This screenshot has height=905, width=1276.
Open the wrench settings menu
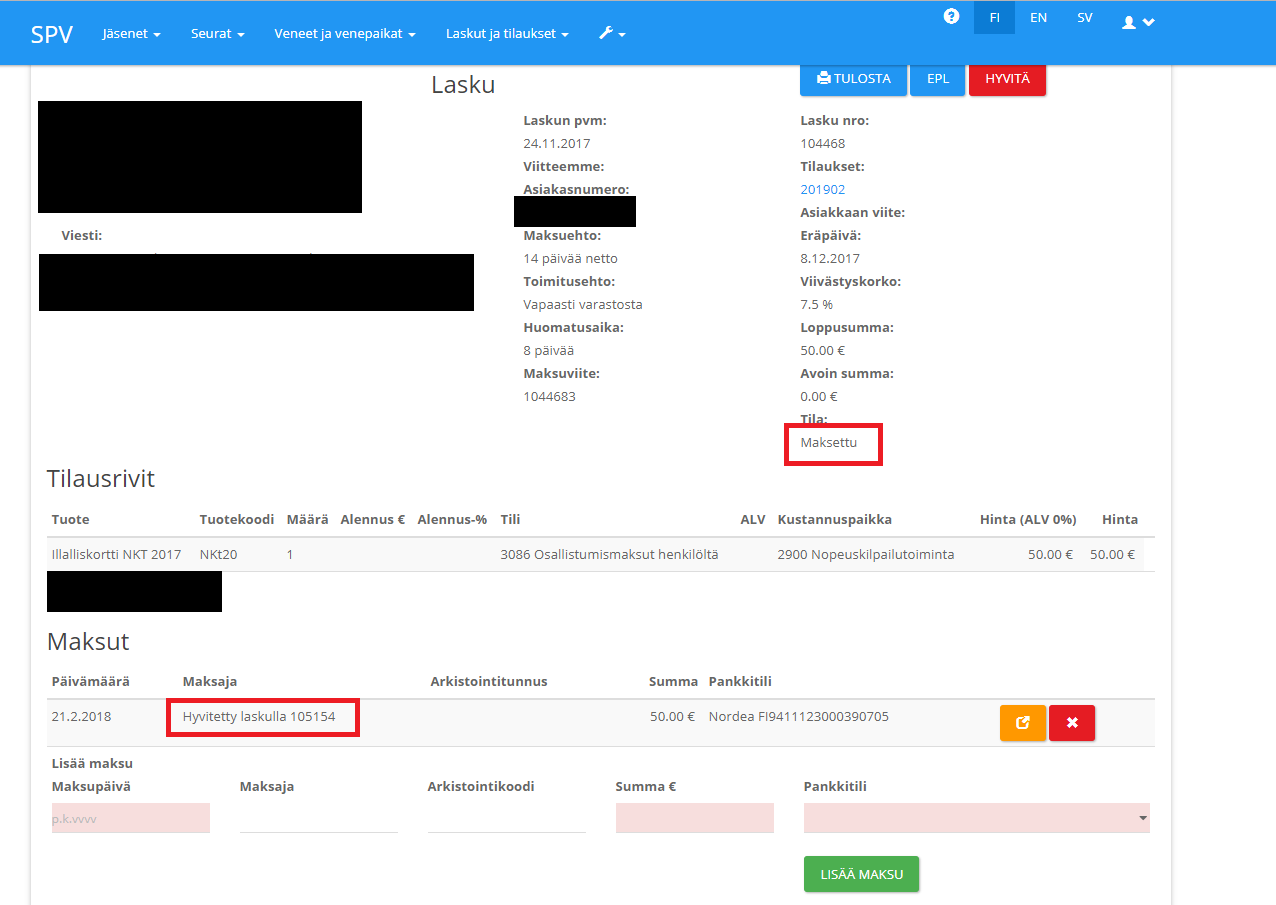point(612,33)
